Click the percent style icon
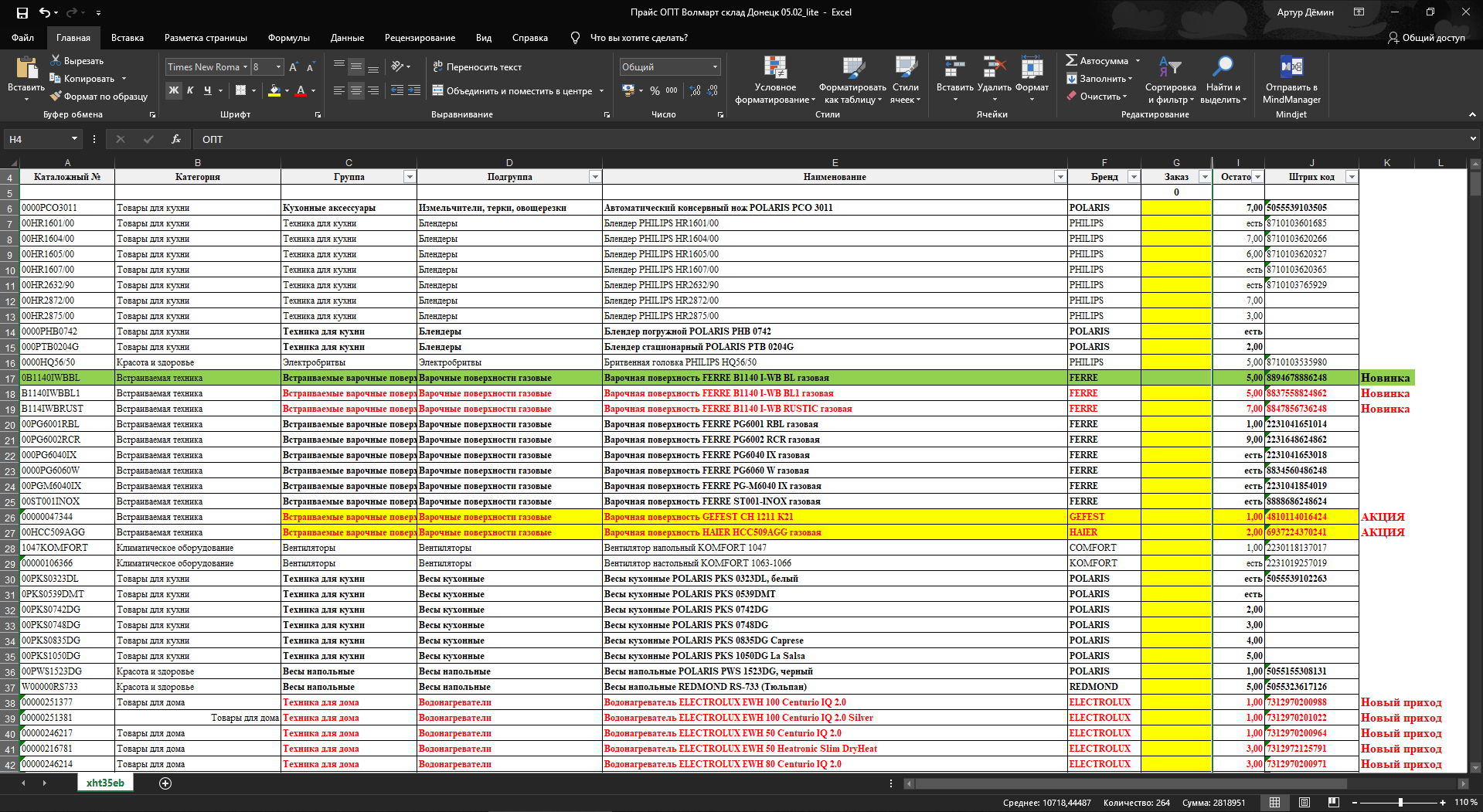Screen dimensions: 1483x812 click(655, 90)
